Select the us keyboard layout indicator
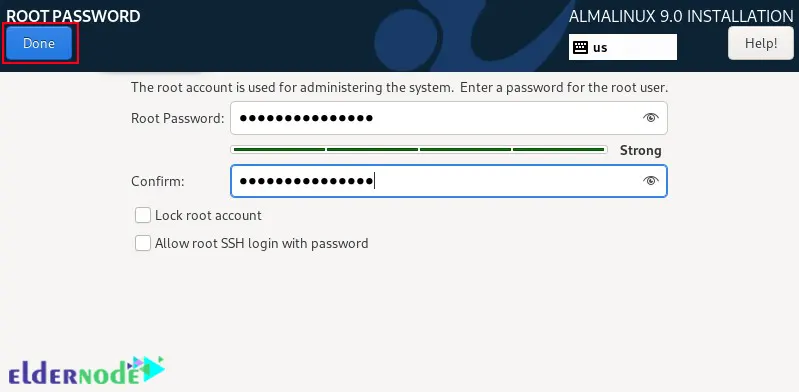The width and height of the screenshot is (799, 392). click(623, 47)
